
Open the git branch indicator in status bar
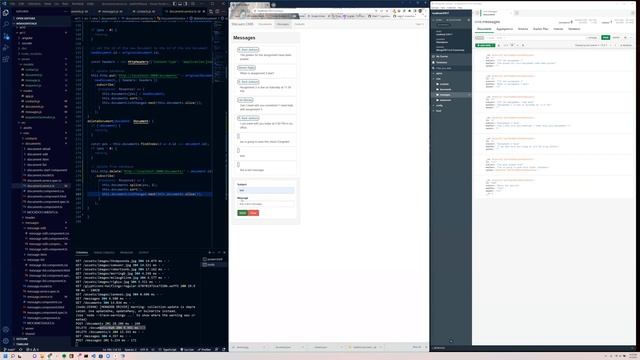coord(10,350)
